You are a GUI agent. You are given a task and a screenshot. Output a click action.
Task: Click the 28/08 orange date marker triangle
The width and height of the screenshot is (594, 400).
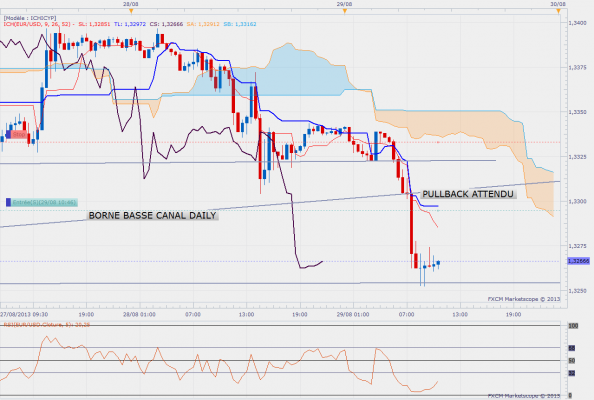[131, 11]
